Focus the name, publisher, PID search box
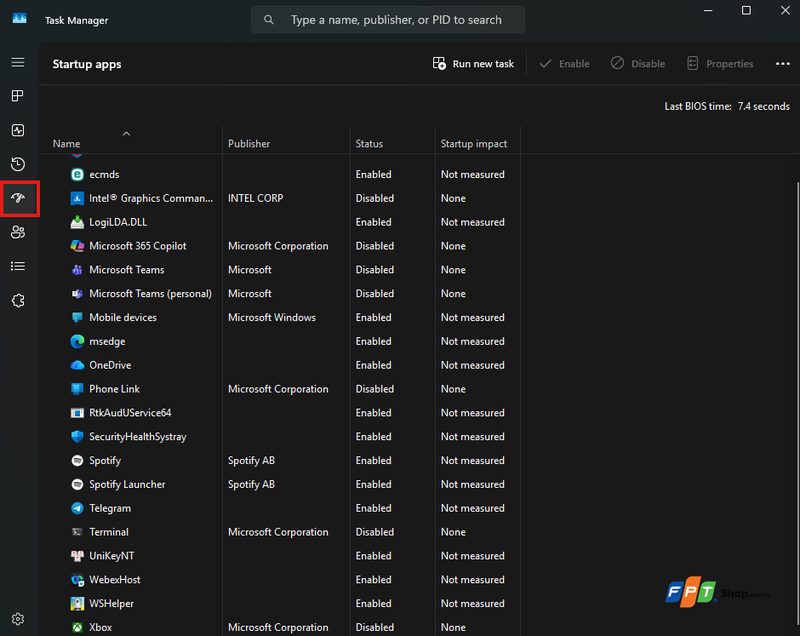Image resolution: width=800 pixels, height=636 pixels. pyautogui.click(x=388, y=20)
